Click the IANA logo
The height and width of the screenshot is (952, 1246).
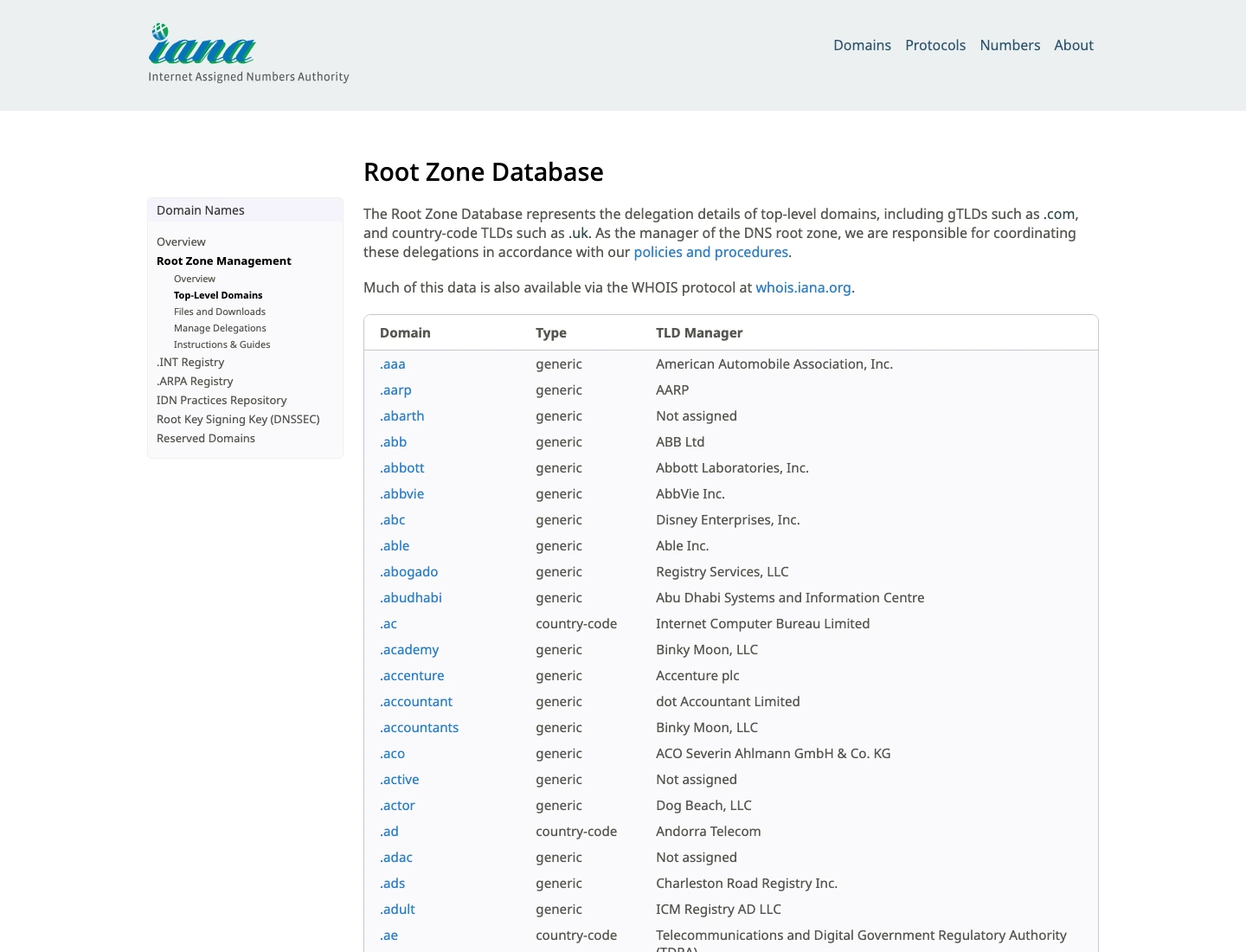coord(248,54)
